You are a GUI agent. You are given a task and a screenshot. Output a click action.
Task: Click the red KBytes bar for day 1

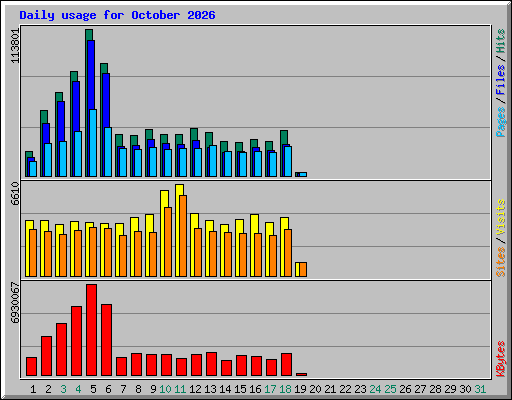coord(31,367)
